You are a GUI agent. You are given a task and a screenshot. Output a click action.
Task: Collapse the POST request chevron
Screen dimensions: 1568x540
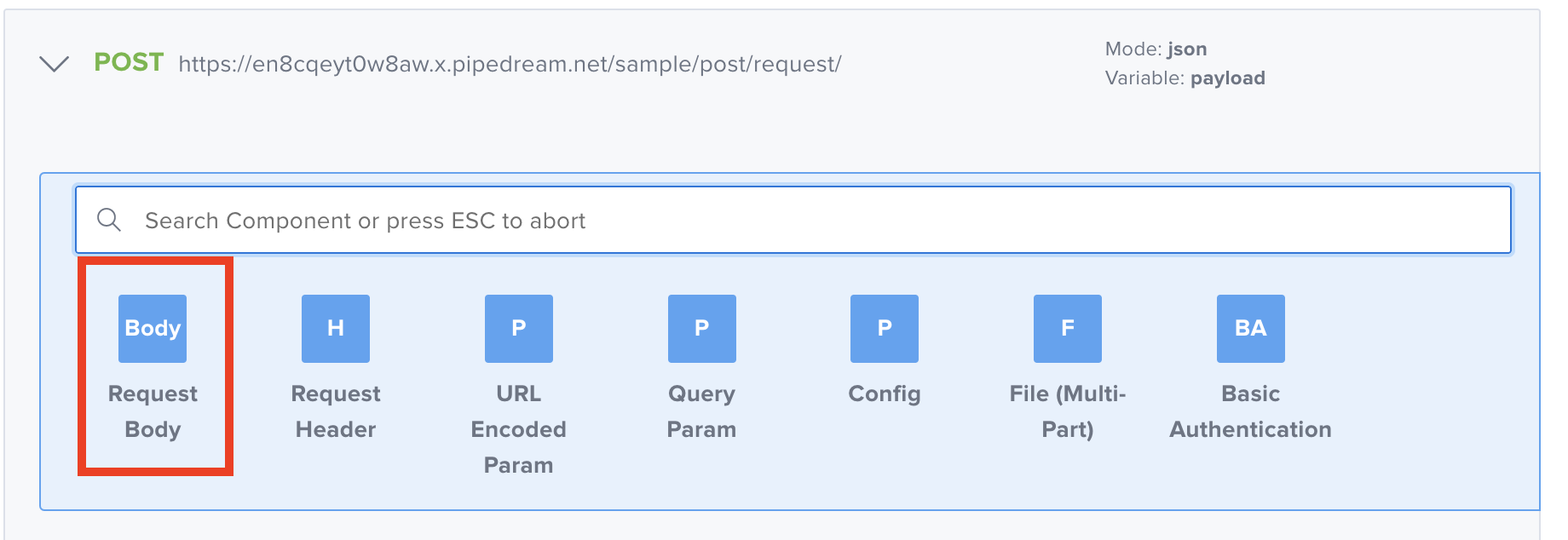[x=55, y=64]
